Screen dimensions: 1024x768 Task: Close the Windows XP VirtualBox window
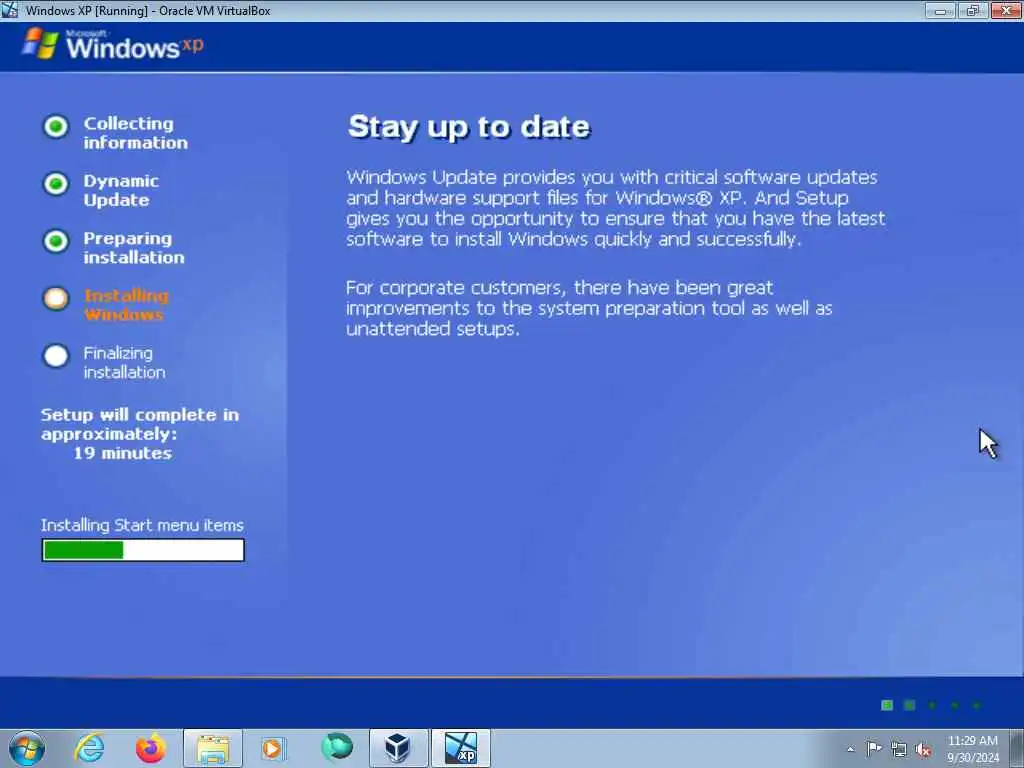click(x=1006, y=10)
